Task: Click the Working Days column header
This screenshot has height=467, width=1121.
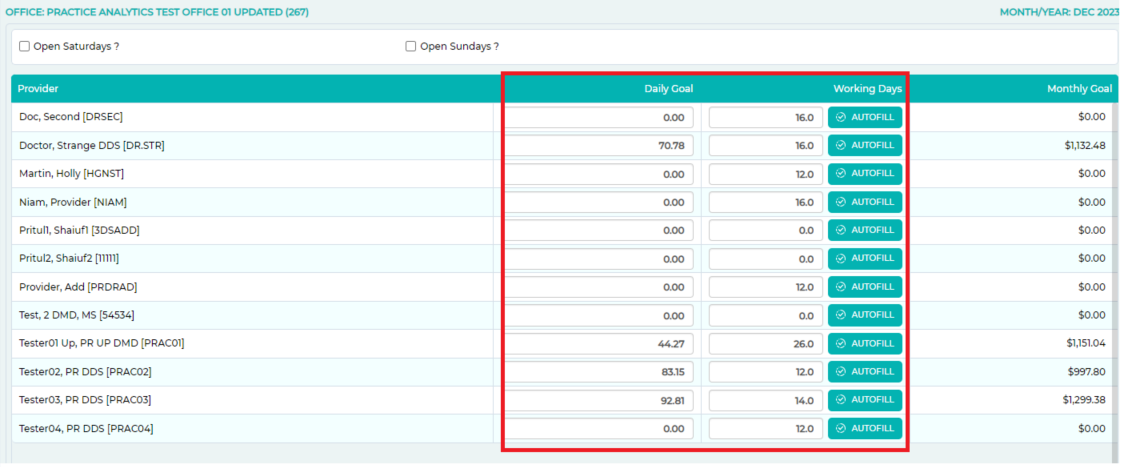Action: point(867,89)
